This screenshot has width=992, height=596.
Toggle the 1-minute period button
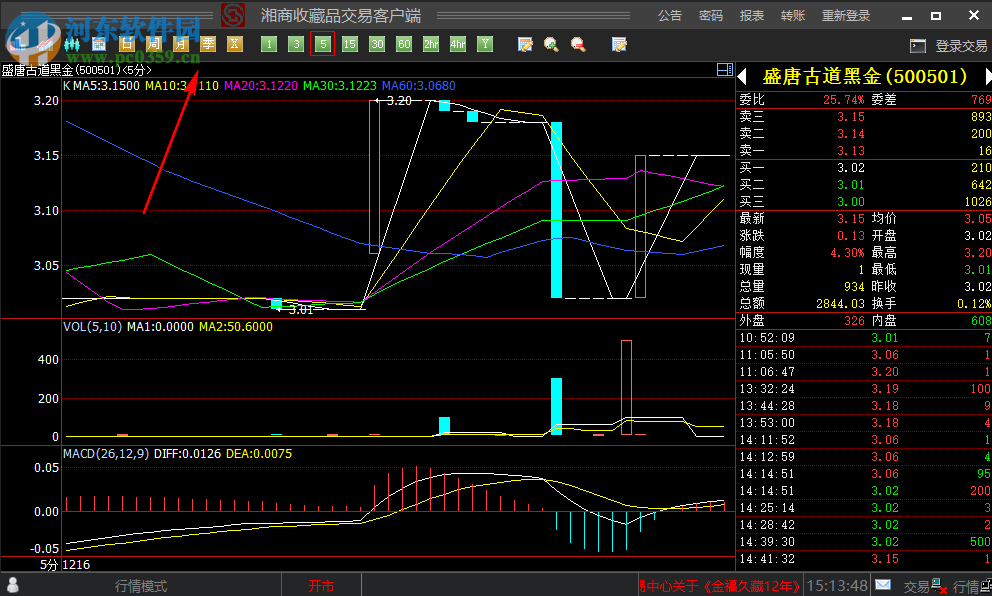pos(268,44)
